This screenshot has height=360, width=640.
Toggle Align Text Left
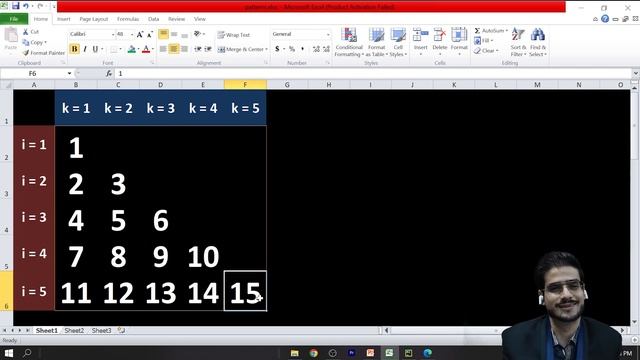(163, 49)
